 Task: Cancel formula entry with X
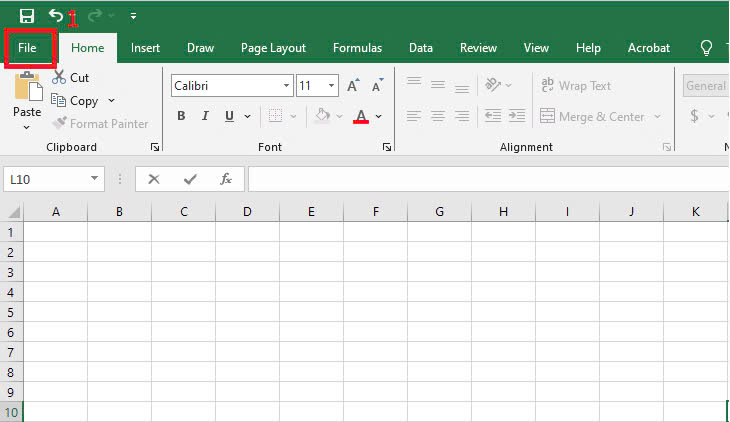[x=154, y=179]
